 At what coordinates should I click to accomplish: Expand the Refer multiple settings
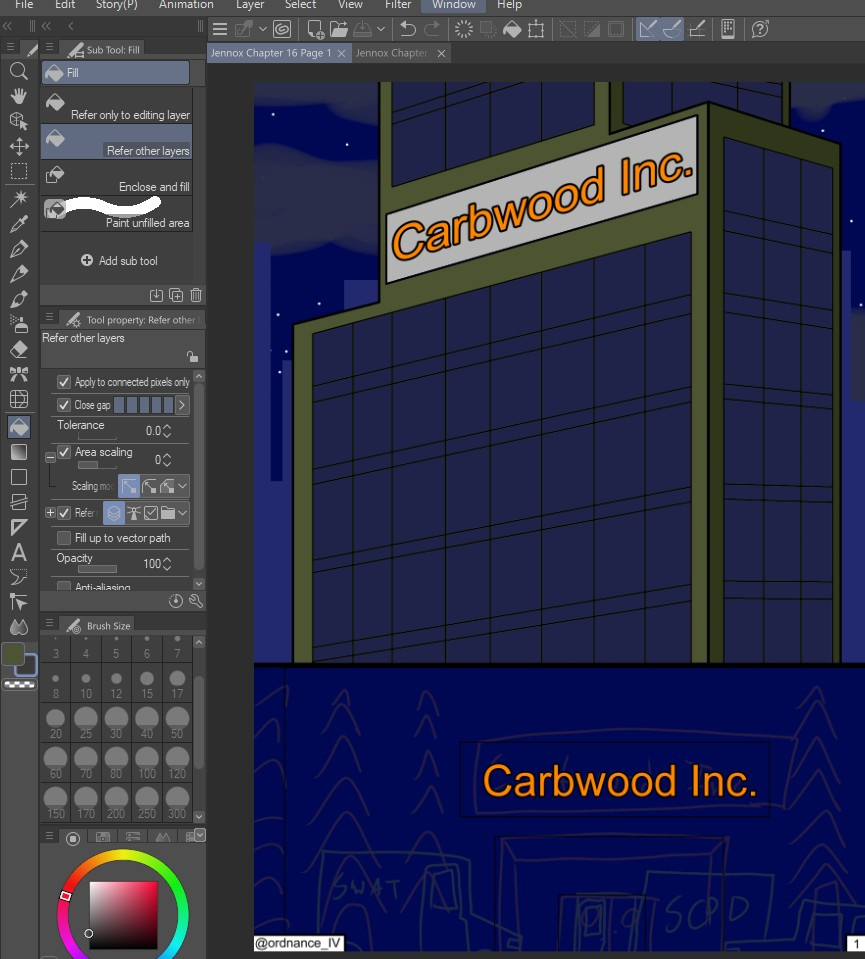(x=50, y=513)
